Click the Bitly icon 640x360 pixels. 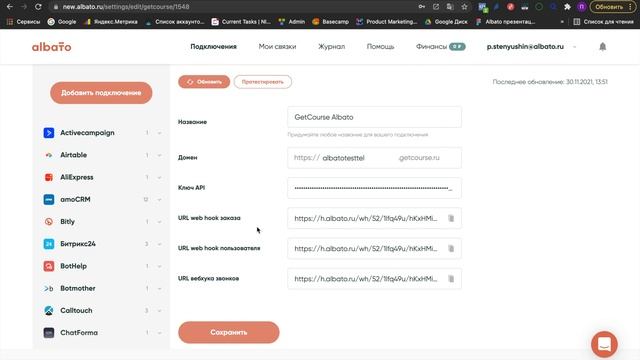[49, 222]
